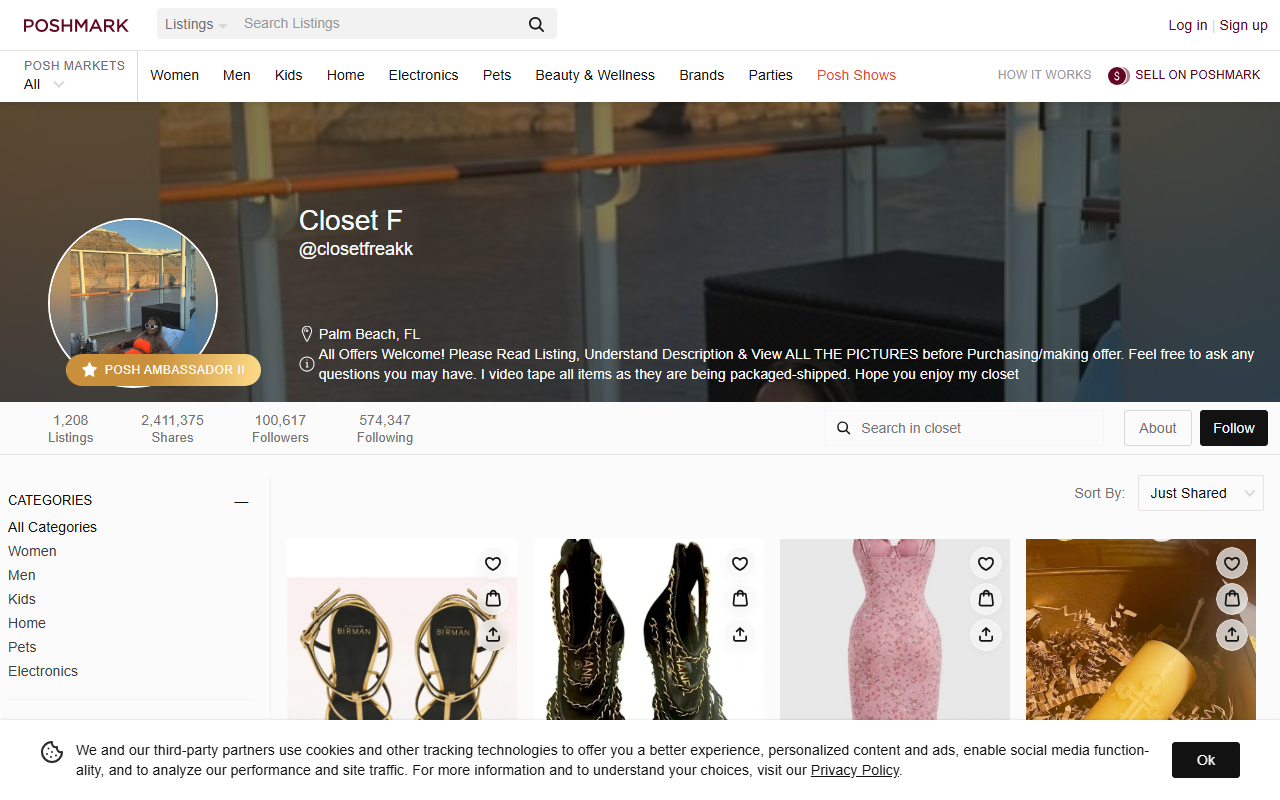This screenshot has width=1280, height=800.
Task: Open the Home menu
Action: point(346,75)
